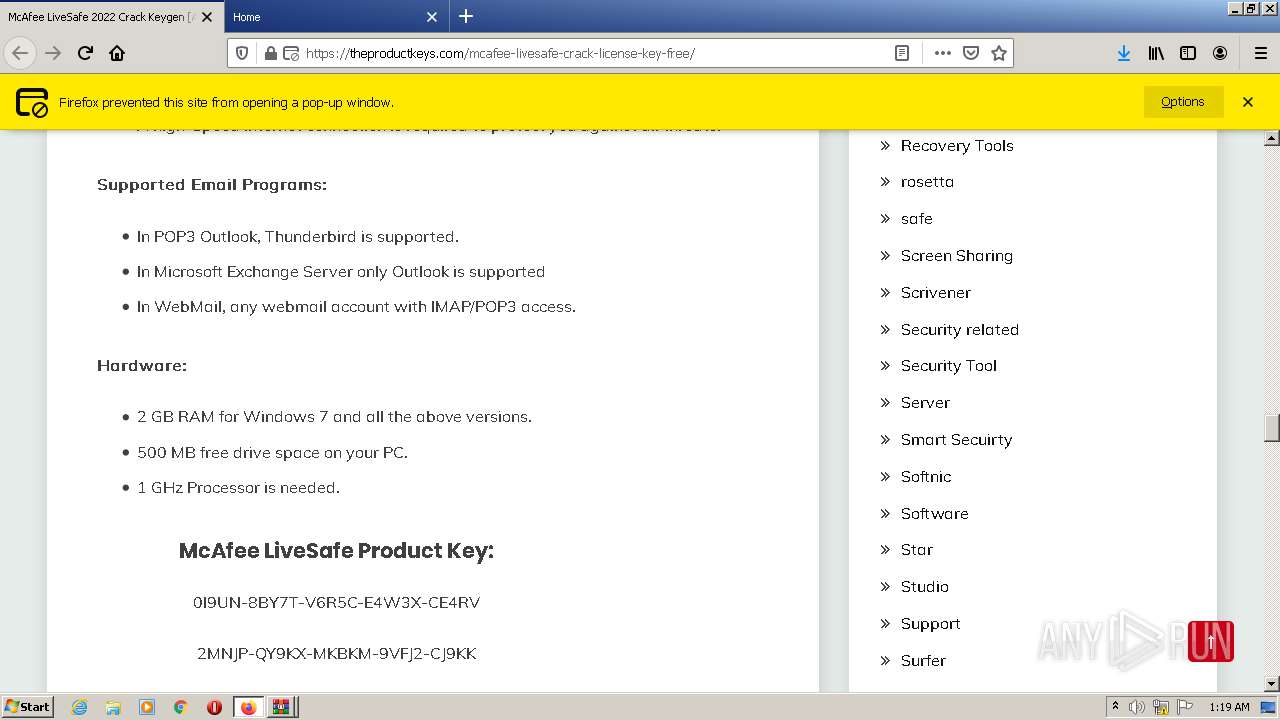Open the volume control in system tray

[1136, 707]
